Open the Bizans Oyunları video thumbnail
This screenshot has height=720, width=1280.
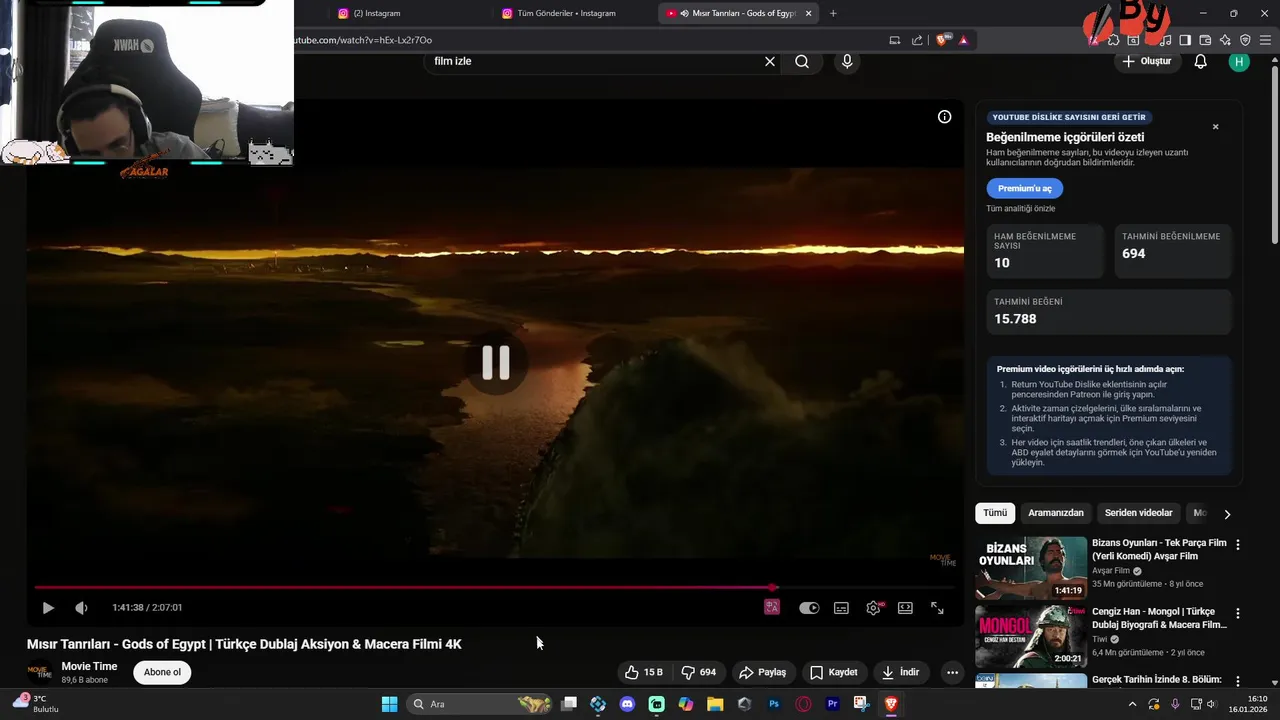coord(1031,568)
